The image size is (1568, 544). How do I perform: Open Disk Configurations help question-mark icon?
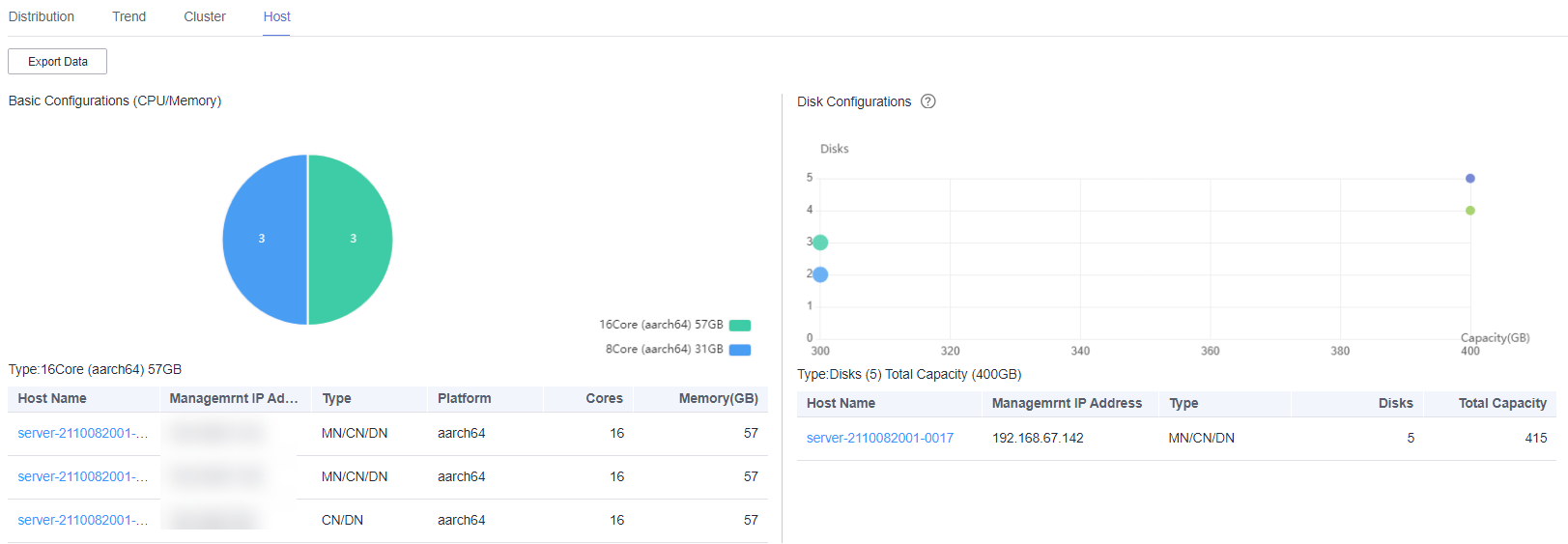pos(928,101)
